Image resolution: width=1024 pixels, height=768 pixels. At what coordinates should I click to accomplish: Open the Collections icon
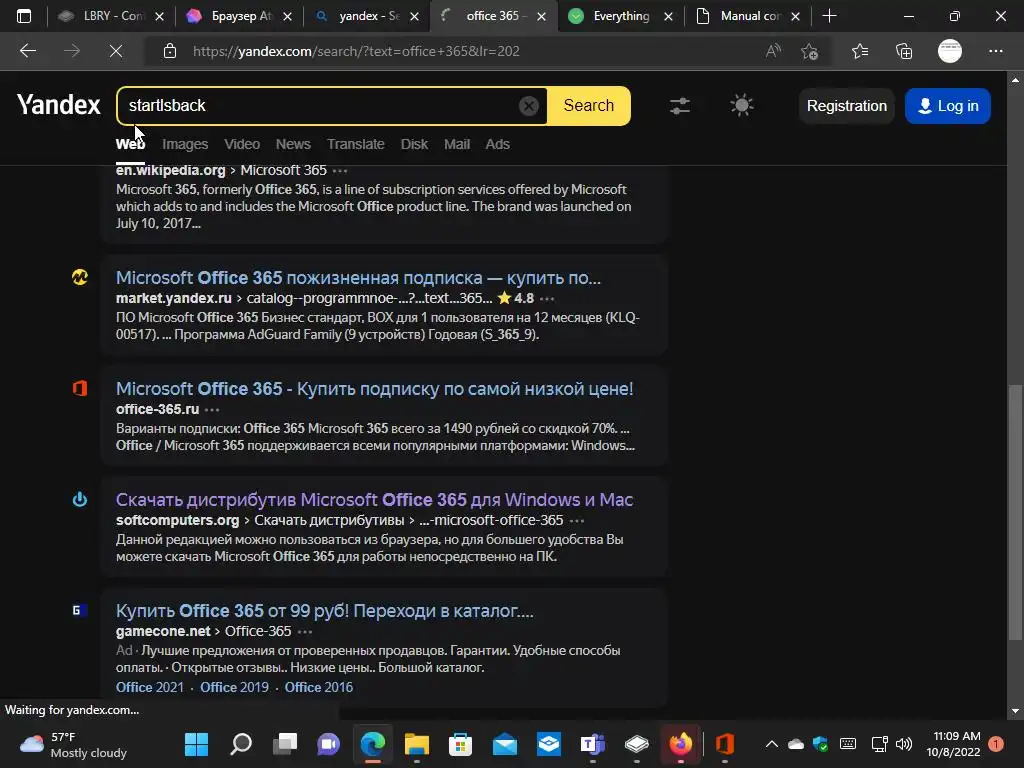point(904,51)
